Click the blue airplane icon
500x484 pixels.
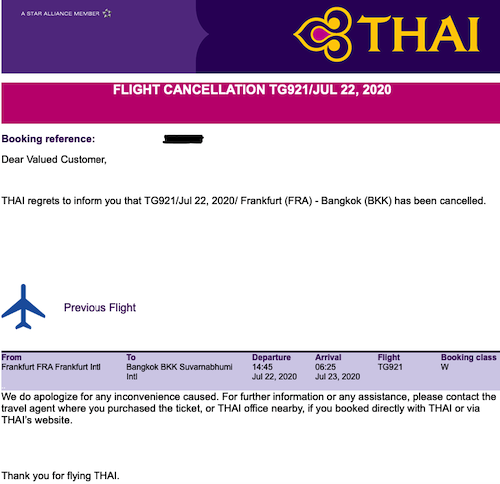click(x=23, y=307)
